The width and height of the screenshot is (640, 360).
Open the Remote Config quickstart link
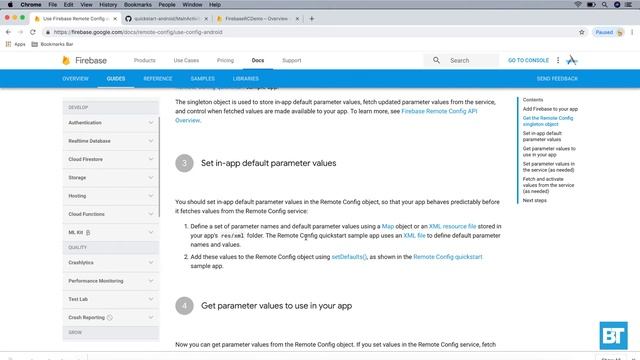(x=448, y=257)
